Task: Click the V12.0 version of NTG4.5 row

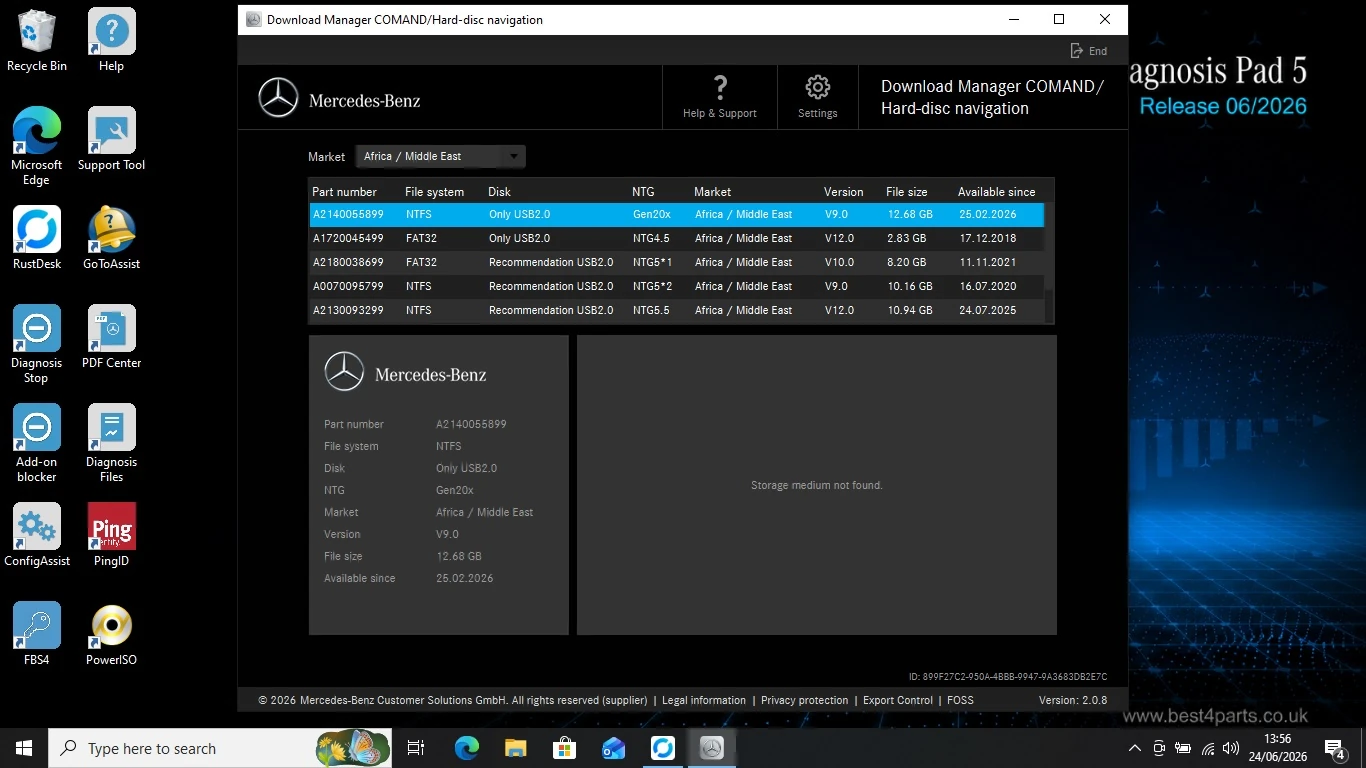Action: (840, 238)
